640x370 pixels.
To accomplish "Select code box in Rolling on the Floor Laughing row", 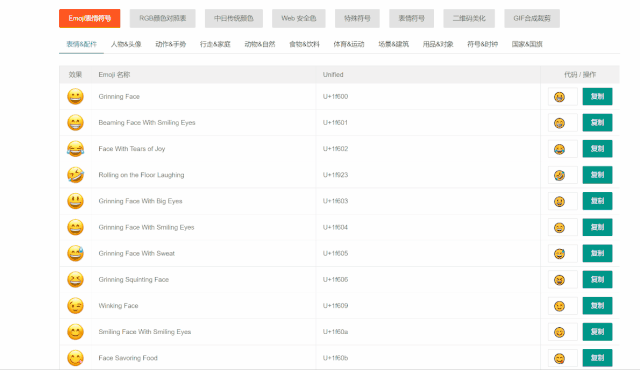I will (x=563, y=175).
